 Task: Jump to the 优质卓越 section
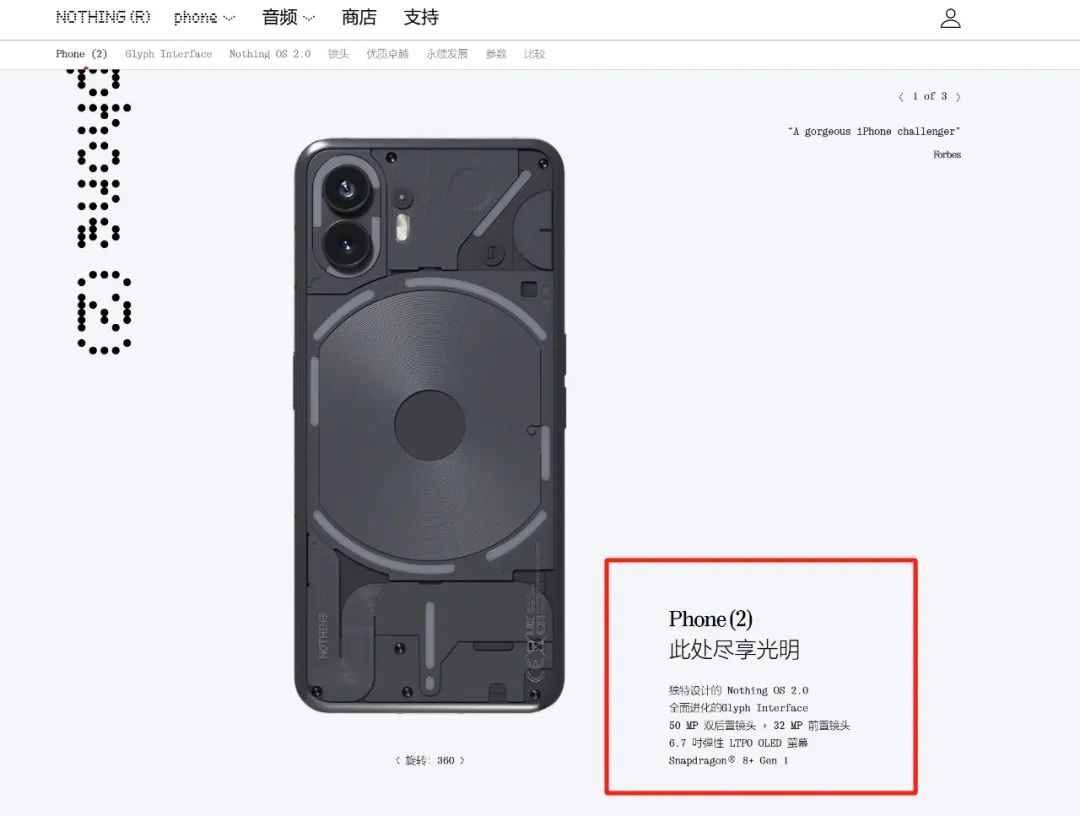tap(387, 54)
